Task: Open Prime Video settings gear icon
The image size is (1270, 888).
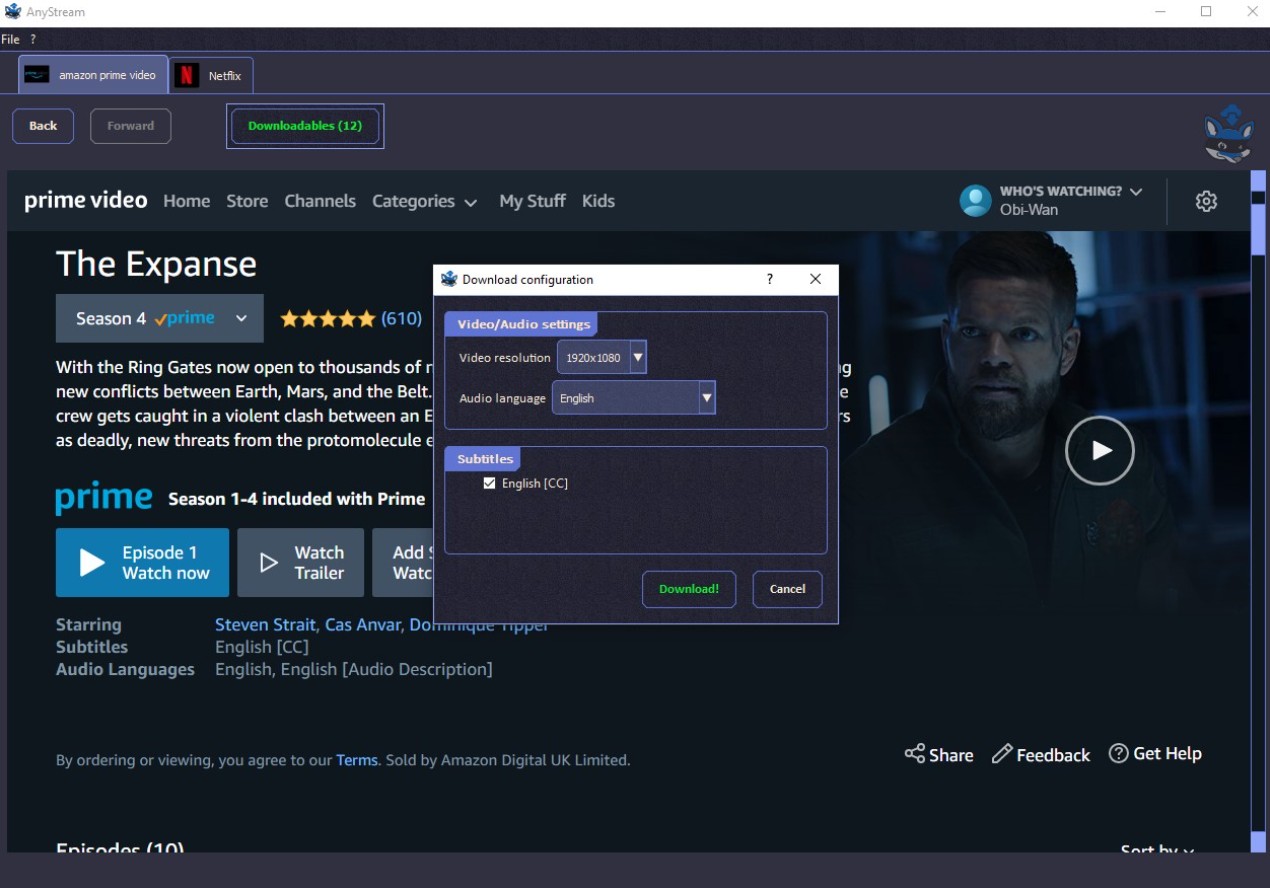Action: coord(1206,201)
